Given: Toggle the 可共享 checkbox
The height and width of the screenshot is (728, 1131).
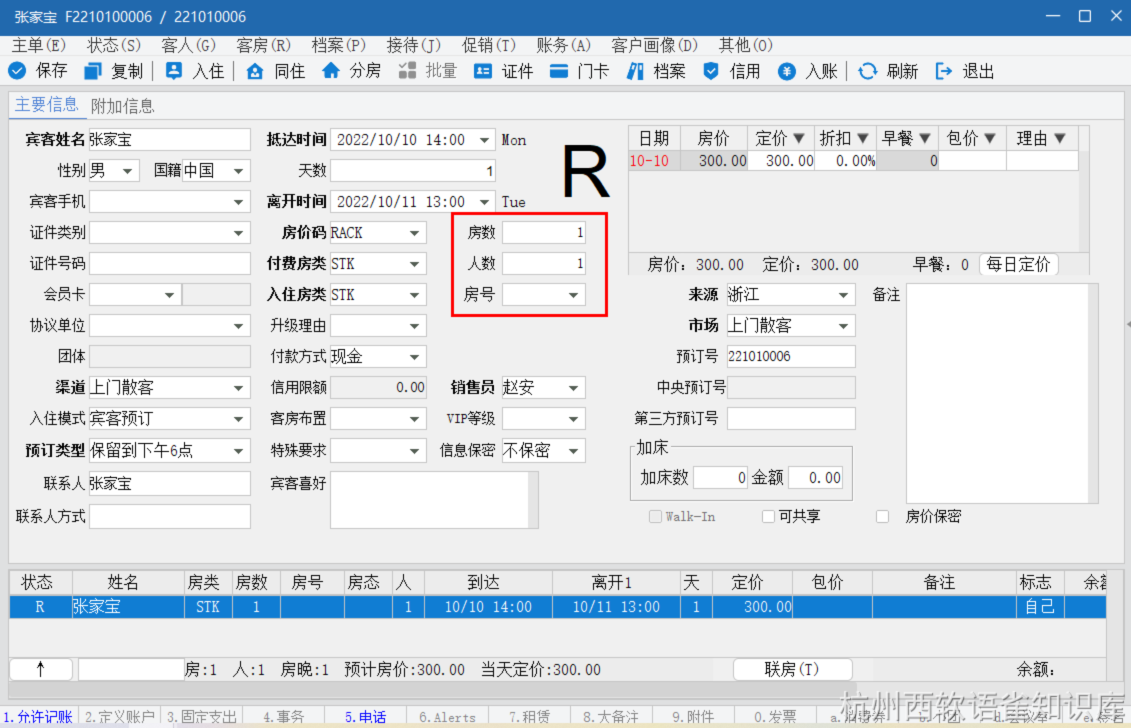Looking at the screenshot, I should click(x=768, y=517).
